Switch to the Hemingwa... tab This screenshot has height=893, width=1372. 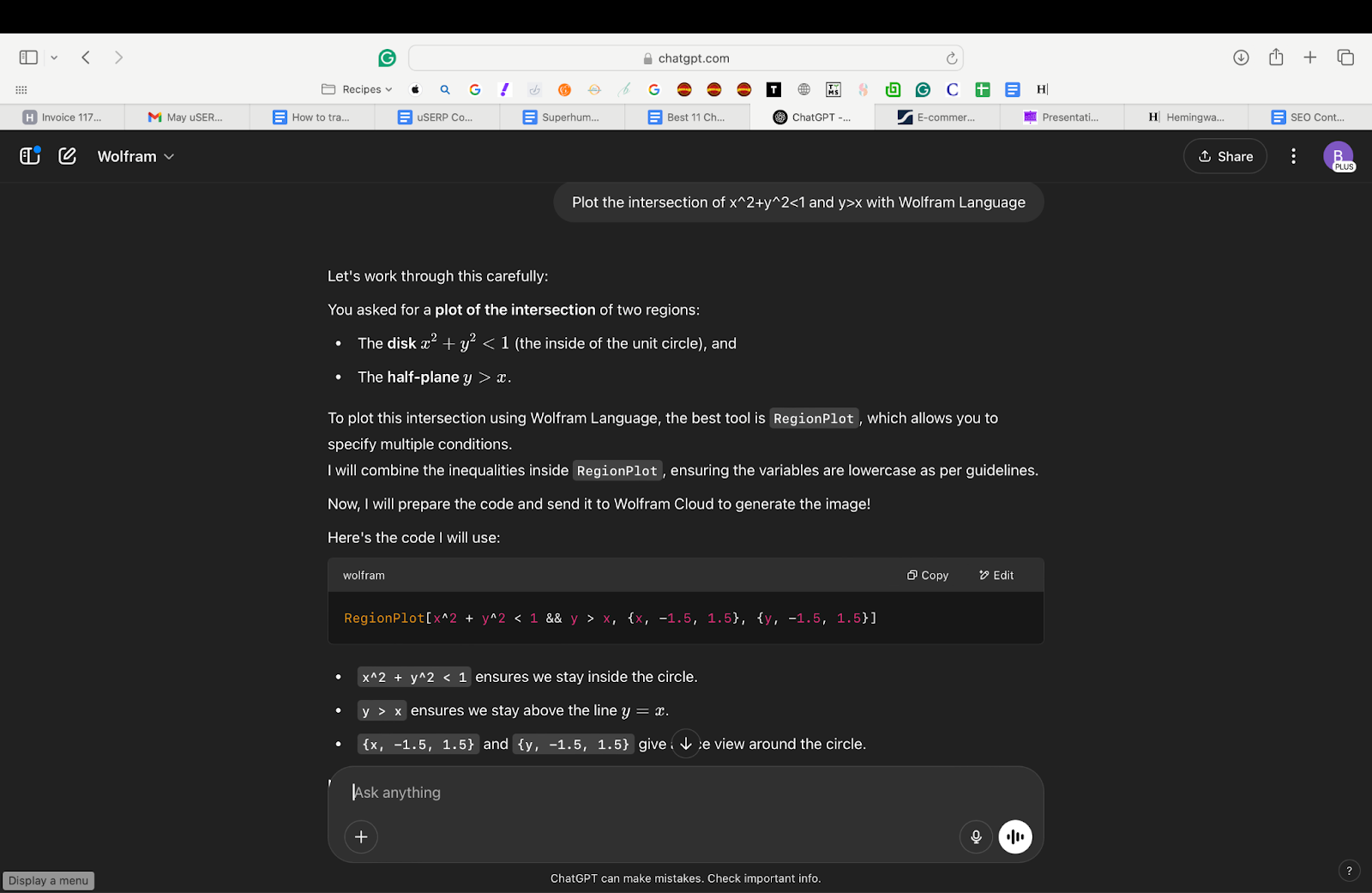pos(1187,118)
